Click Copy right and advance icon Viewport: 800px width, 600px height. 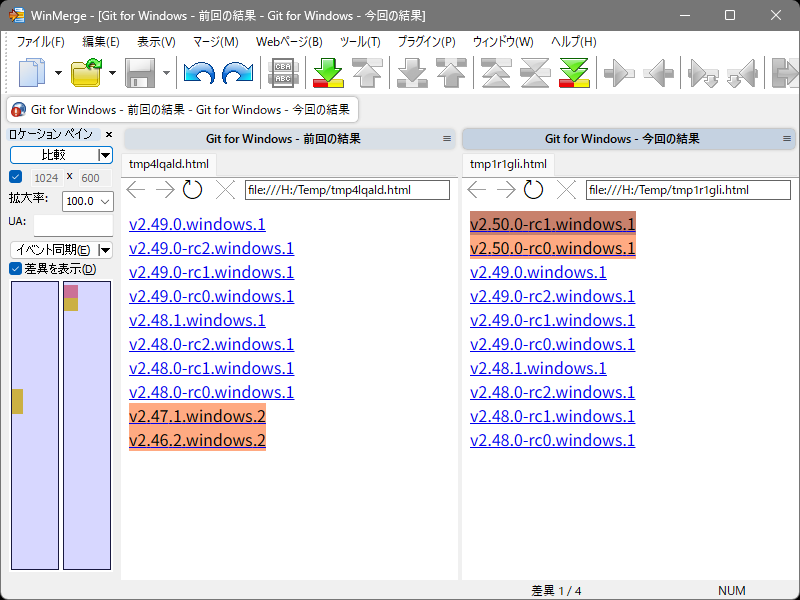click(x=703, y=73)
